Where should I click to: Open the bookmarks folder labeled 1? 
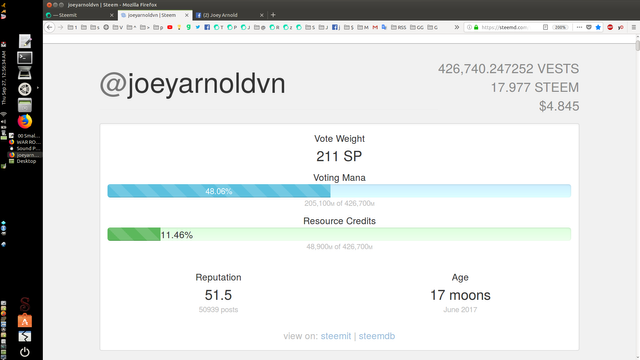pos(72,27)
